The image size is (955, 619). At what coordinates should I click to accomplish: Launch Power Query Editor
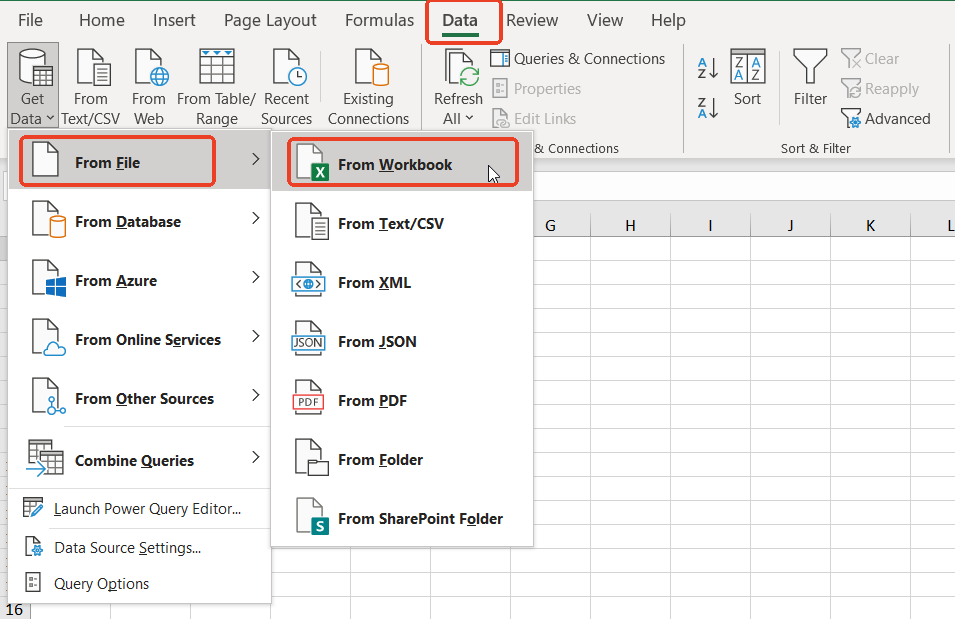coord(139,508)
